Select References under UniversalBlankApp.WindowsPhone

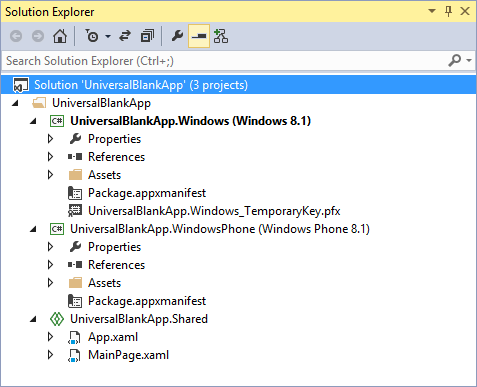coord(116,265)
